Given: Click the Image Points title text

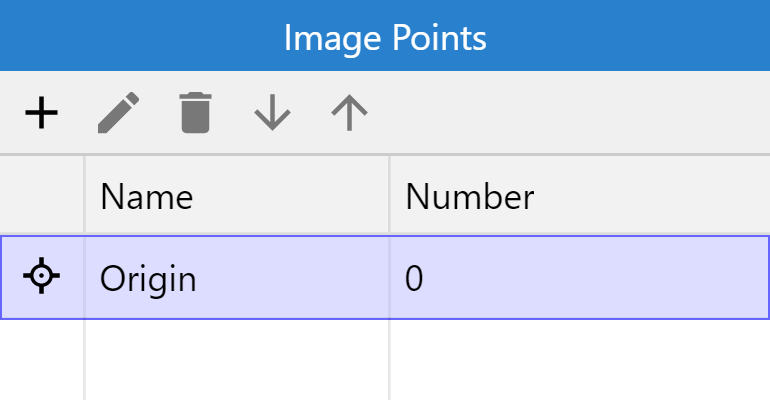Looking at the screenshot, I should click(385, 38).
